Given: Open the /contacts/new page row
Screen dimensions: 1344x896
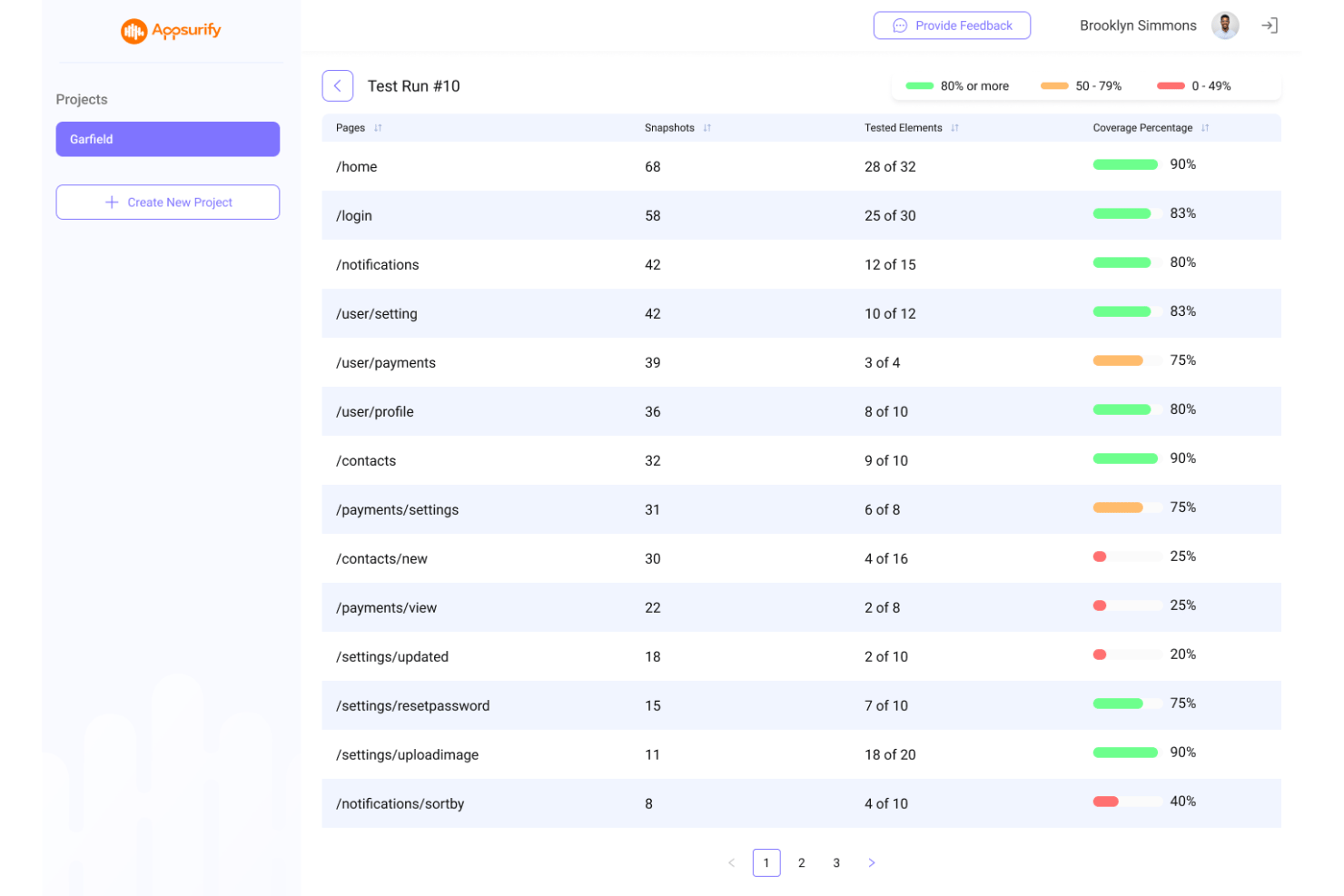Looking at the screenshot, I should [x=801, y=558].
